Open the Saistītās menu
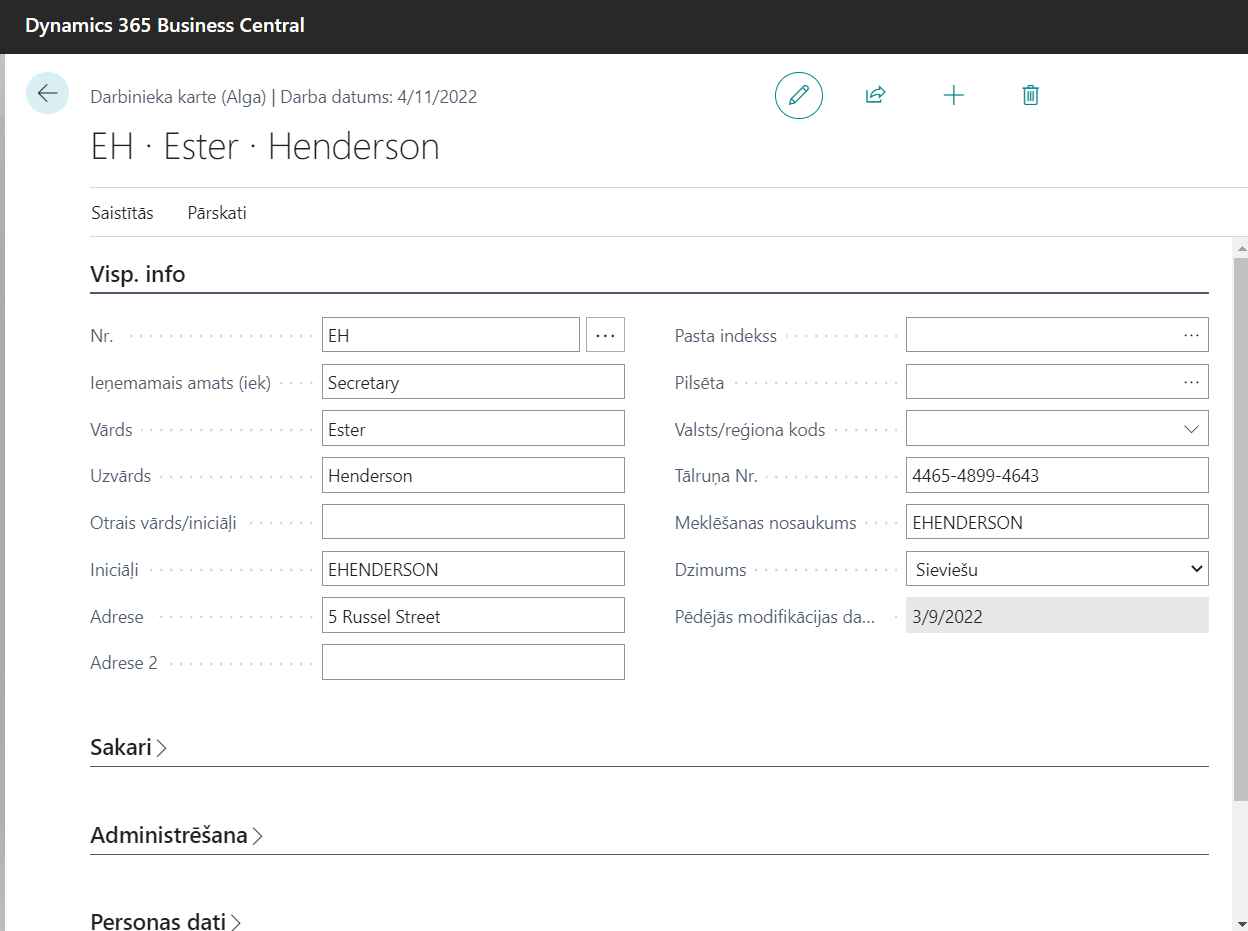The height and width of the screenshot is (931, 1248). click(x=122, y=213)
